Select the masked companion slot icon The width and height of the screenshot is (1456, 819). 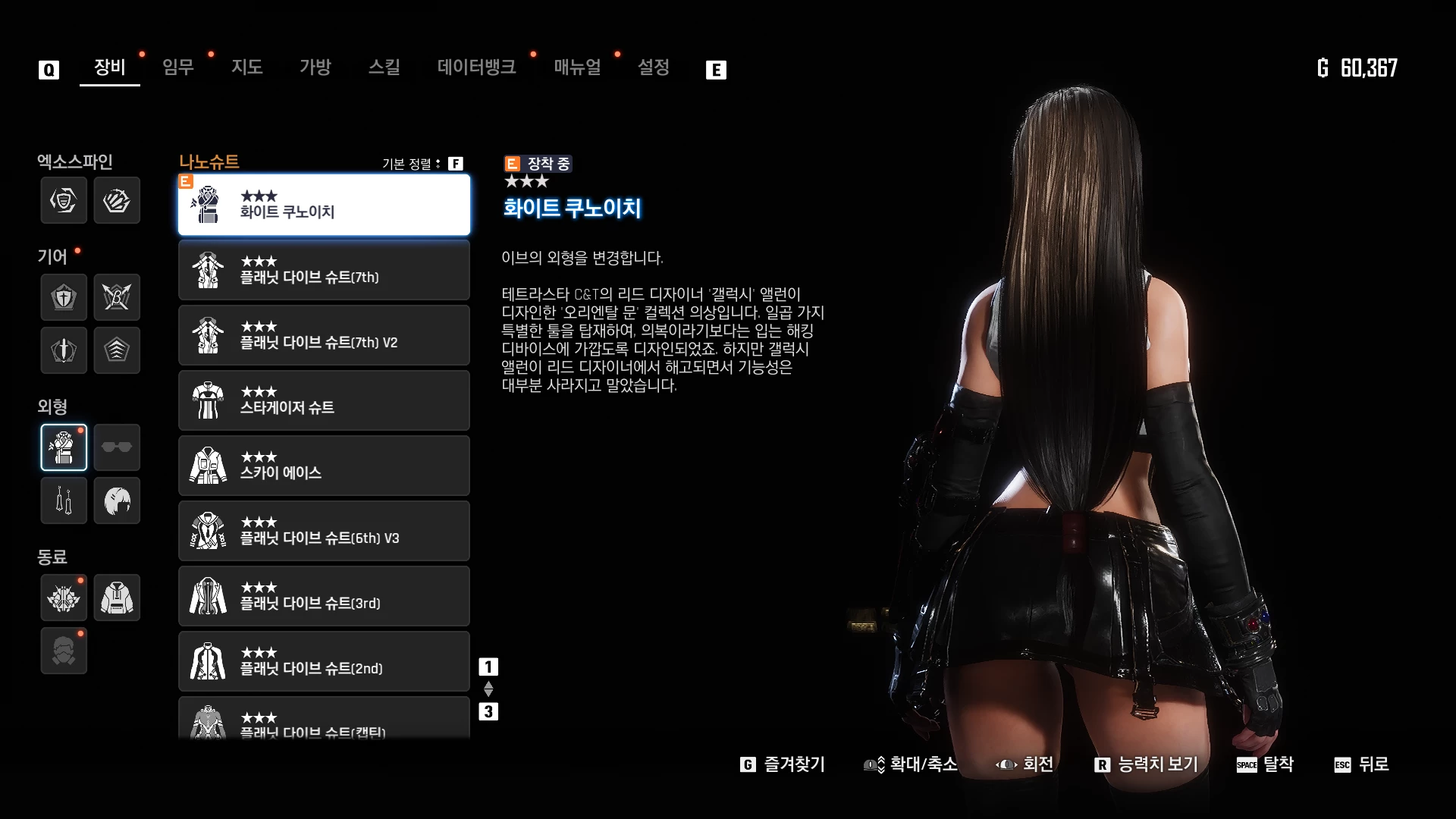pyautogui.click(x=64, y=651)
